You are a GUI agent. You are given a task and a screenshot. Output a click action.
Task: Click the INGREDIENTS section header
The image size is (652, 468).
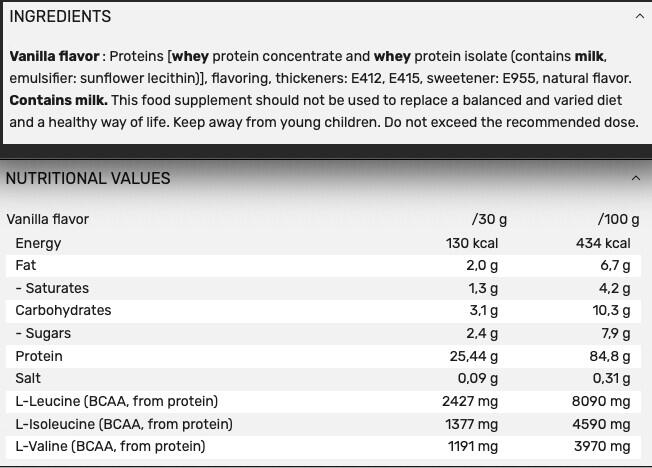click(x=60, y=16)
